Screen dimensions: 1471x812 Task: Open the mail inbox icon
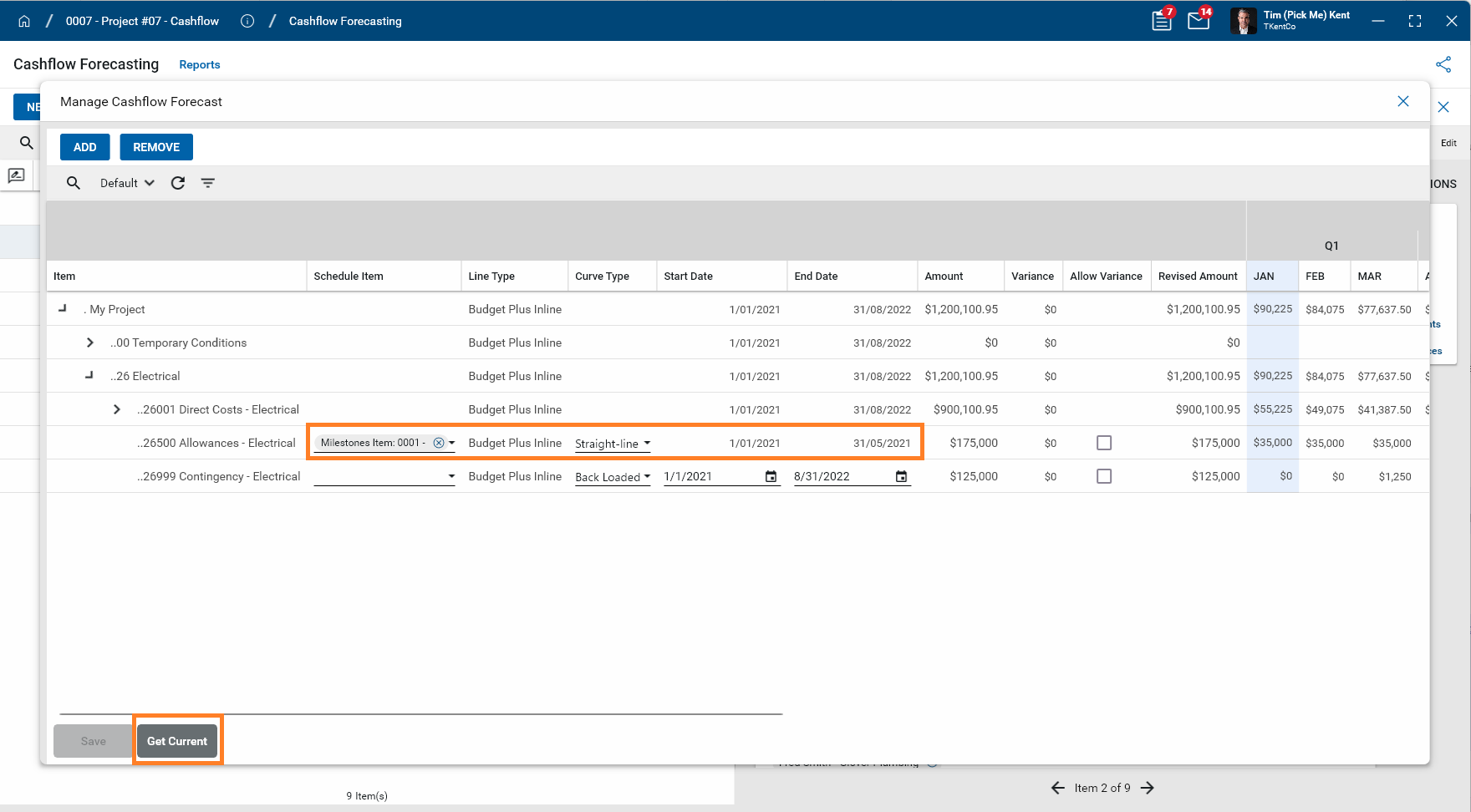pos(1199,21)
